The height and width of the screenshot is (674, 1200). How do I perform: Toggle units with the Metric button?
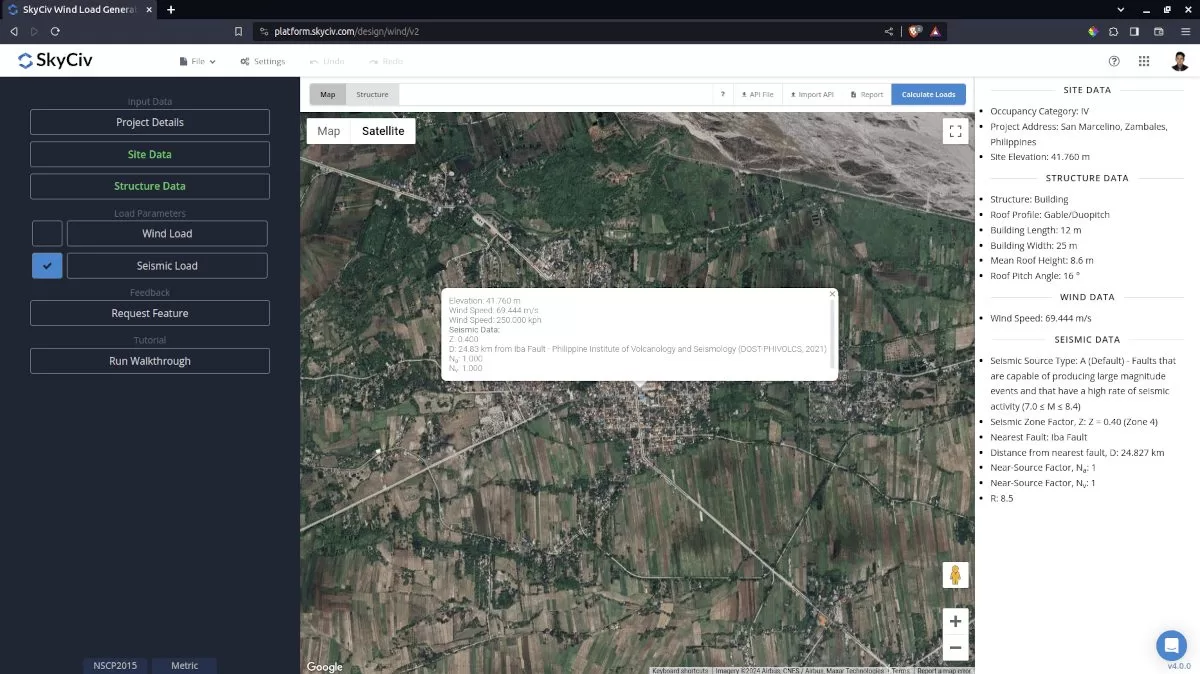(x=184, y=665)
